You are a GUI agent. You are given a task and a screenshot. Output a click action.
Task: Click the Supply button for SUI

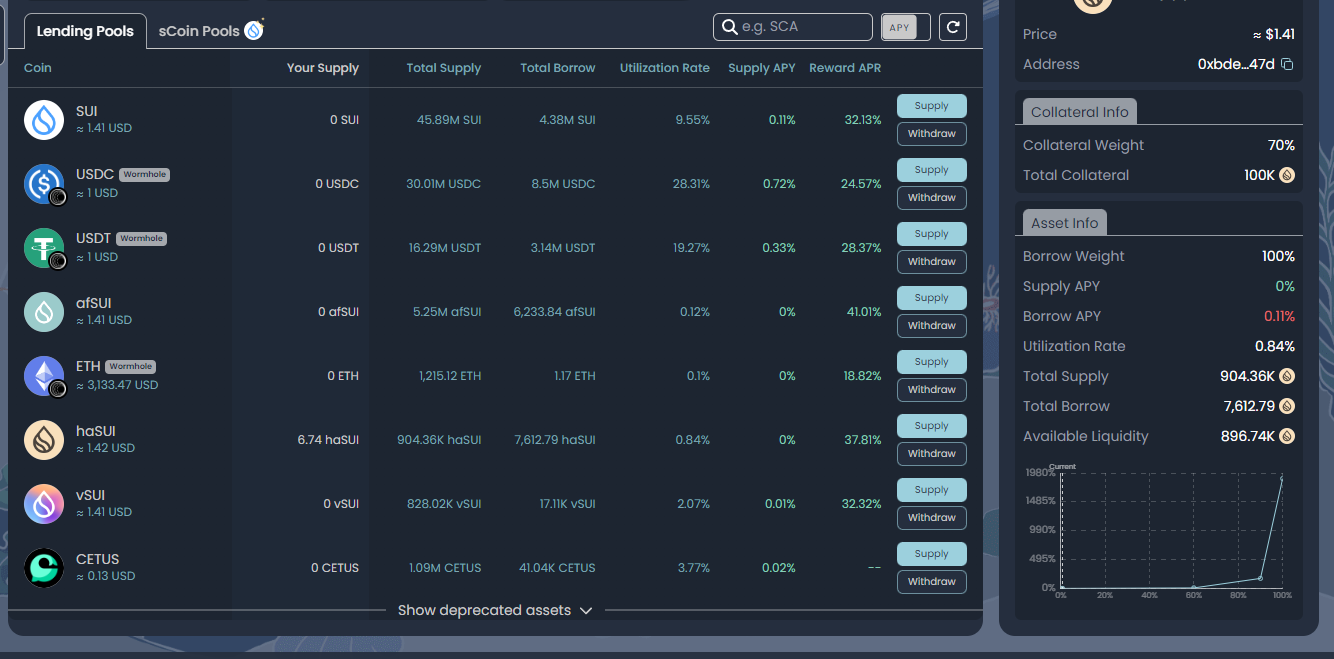[x=932, y=106]
